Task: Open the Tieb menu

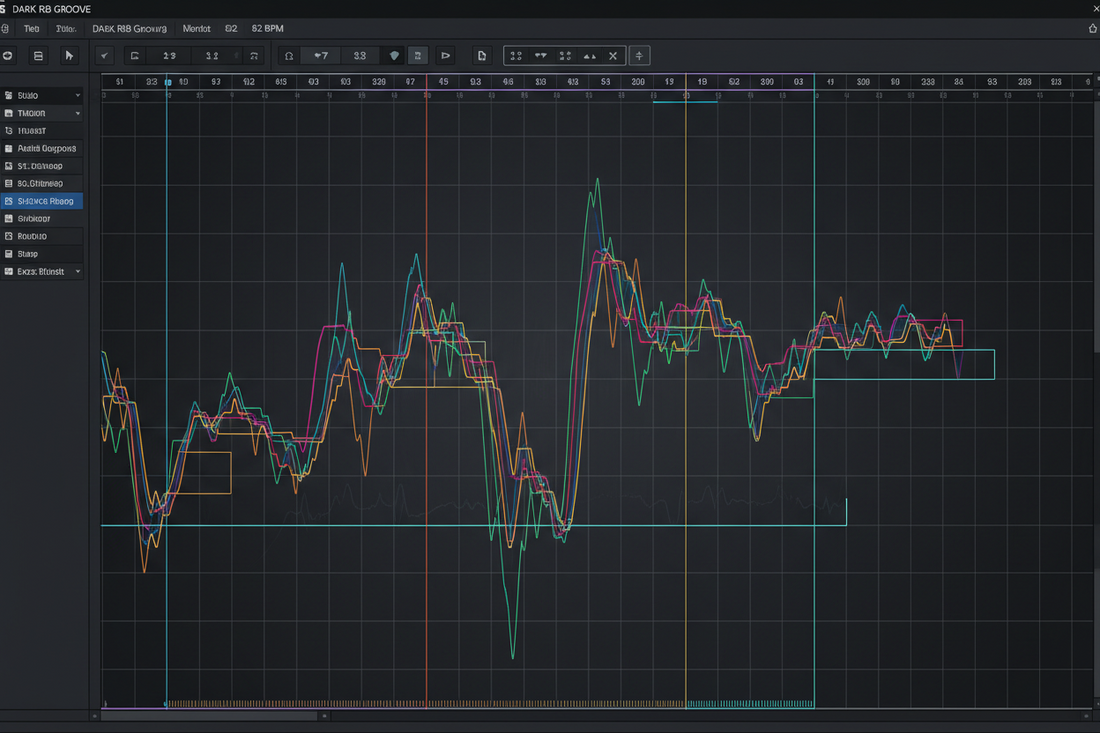Action: pos(32,29)
